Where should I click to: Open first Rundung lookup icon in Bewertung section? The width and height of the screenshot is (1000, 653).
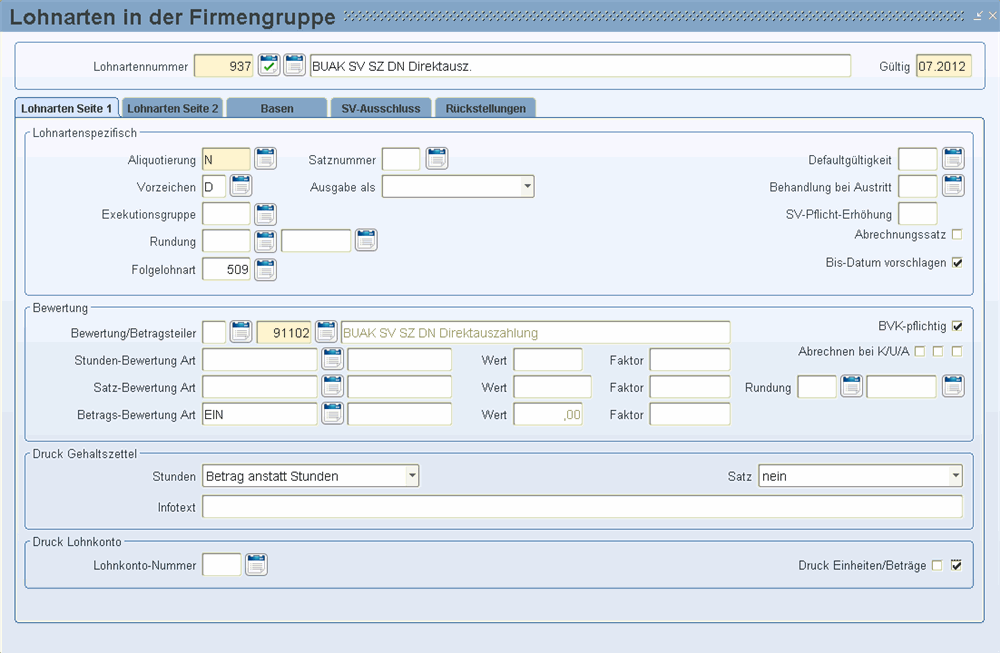(x=851, y=386)
